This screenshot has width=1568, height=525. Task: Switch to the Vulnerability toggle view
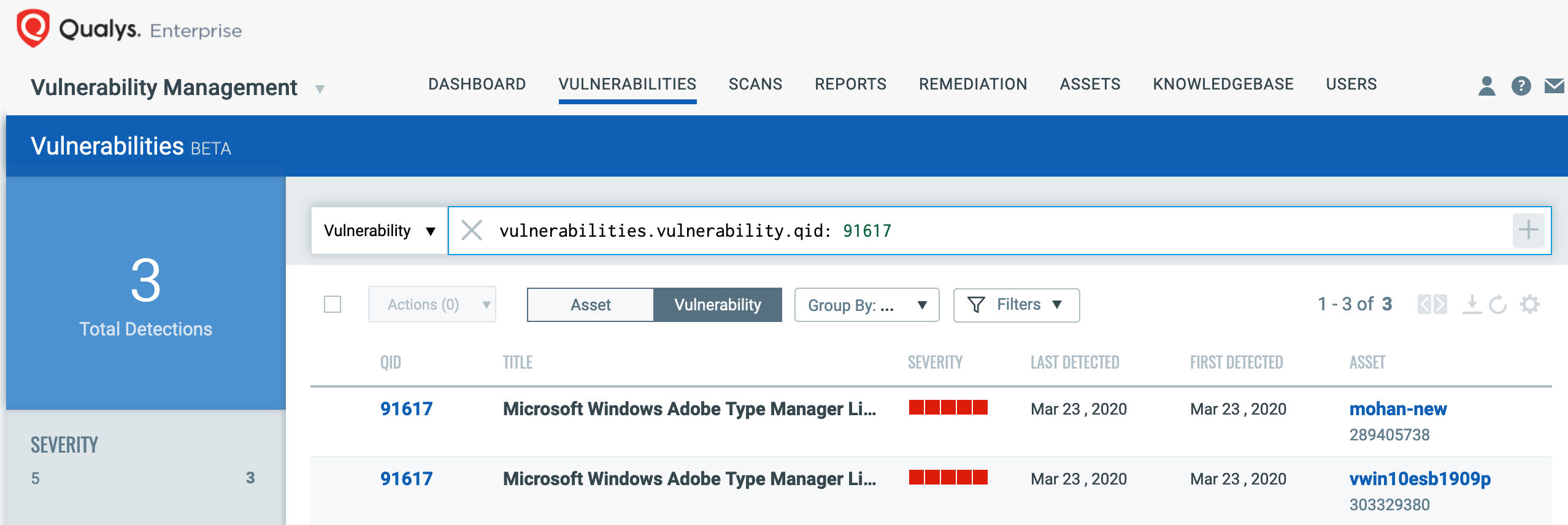point(718,305)
